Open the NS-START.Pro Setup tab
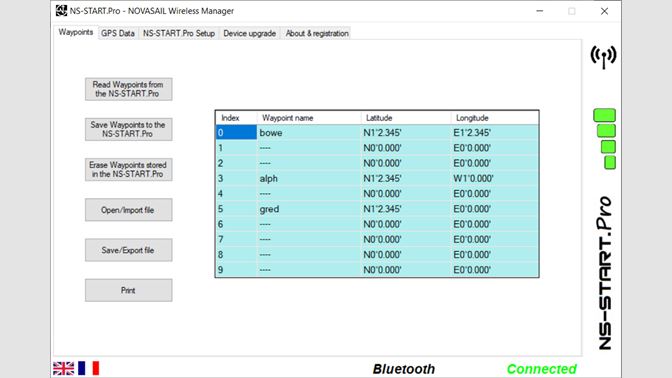The image size is (672, 378). [179, 33]
